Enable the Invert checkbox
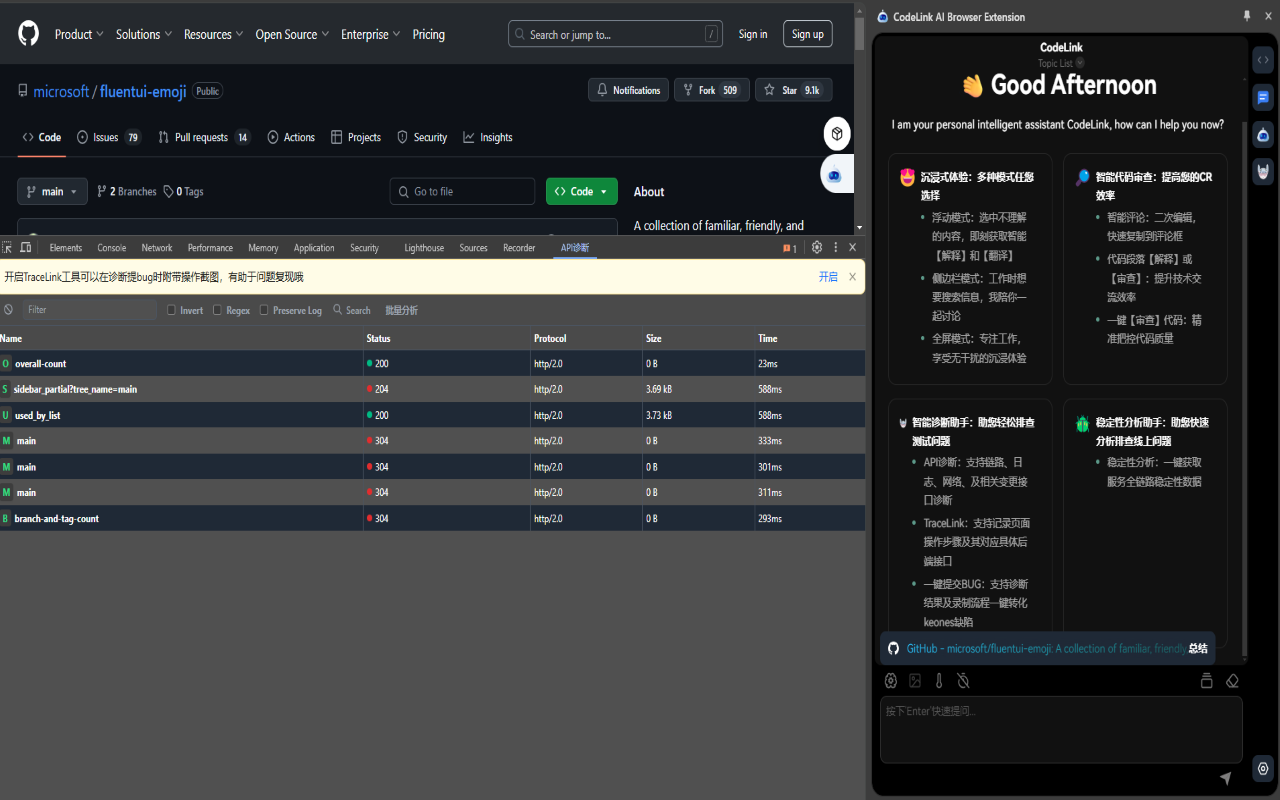 172,310
